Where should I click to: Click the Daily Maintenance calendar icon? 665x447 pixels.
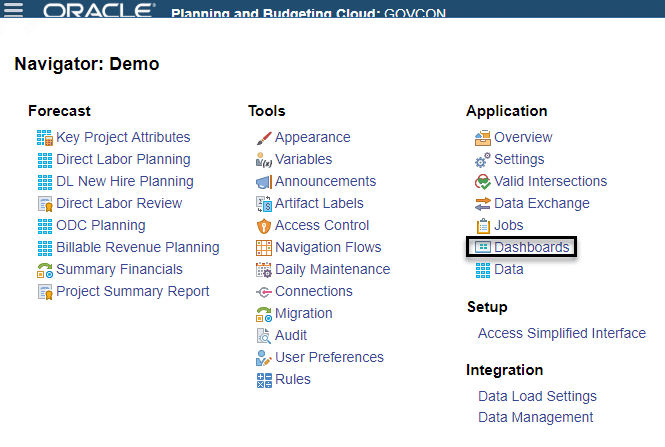[264, 270]
